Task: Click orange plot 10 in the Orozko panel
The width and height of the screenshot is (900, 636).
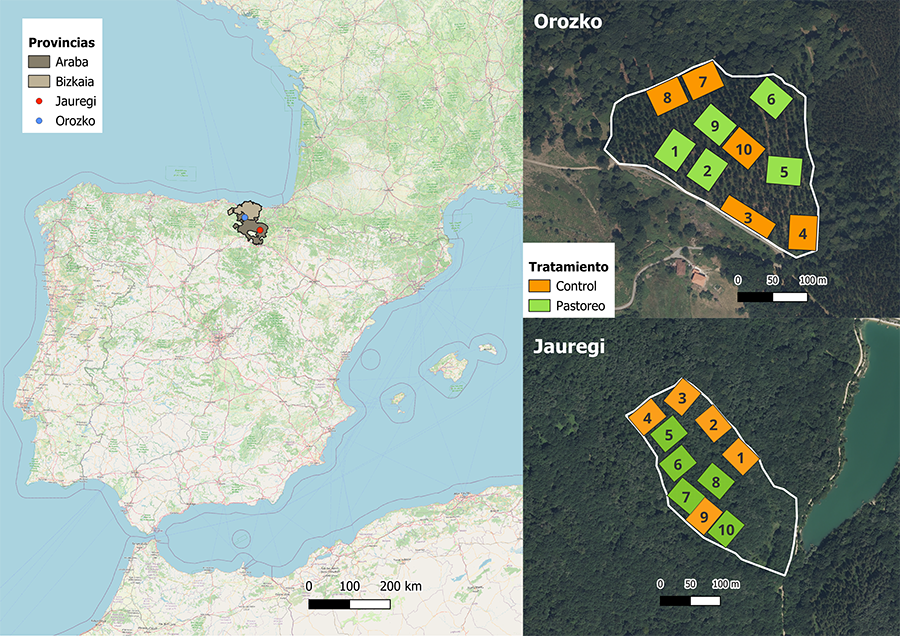Action: [743, 149]
